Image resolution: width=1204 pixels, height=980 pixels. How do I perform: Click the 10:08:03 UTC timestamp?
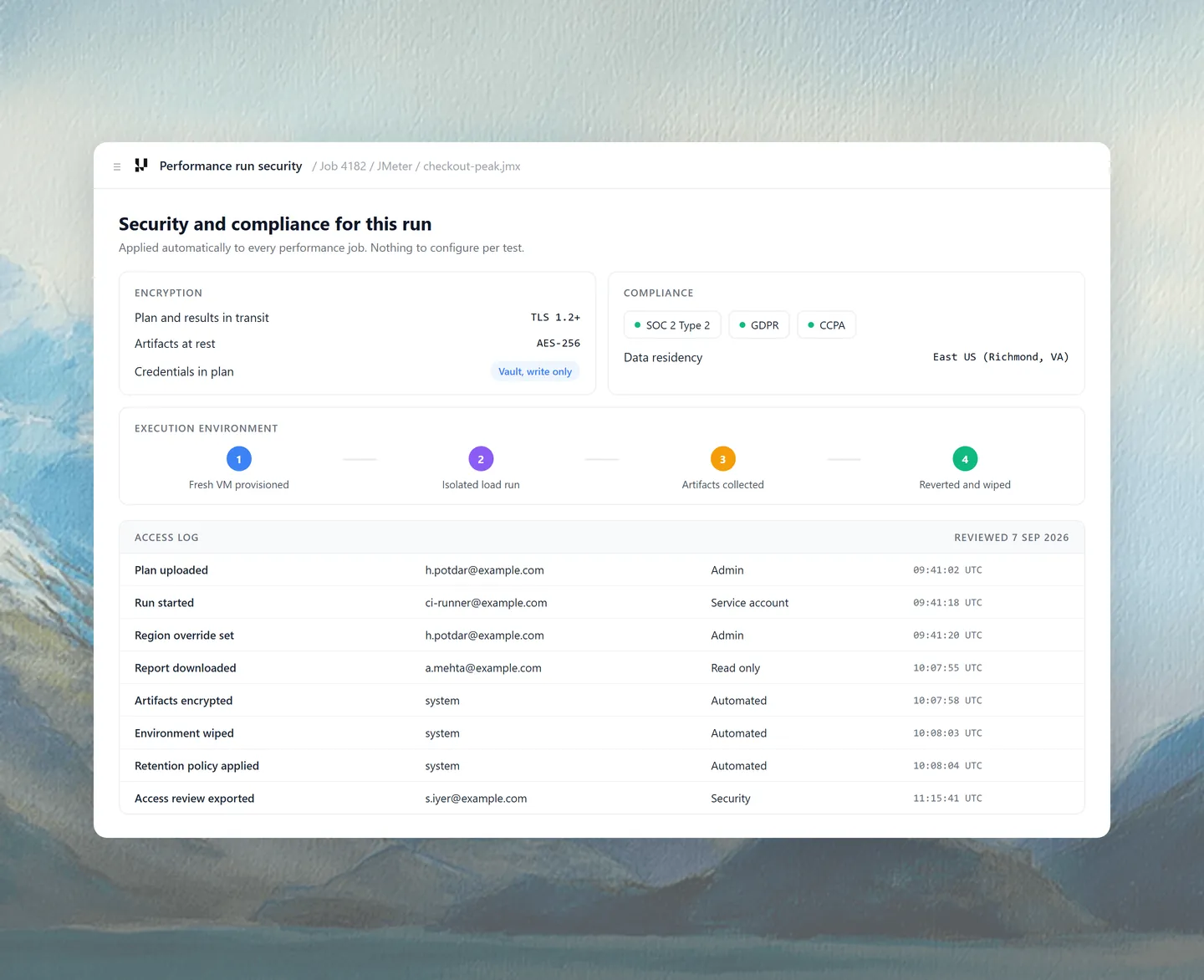pyautogui.click(x=947, y=733)
